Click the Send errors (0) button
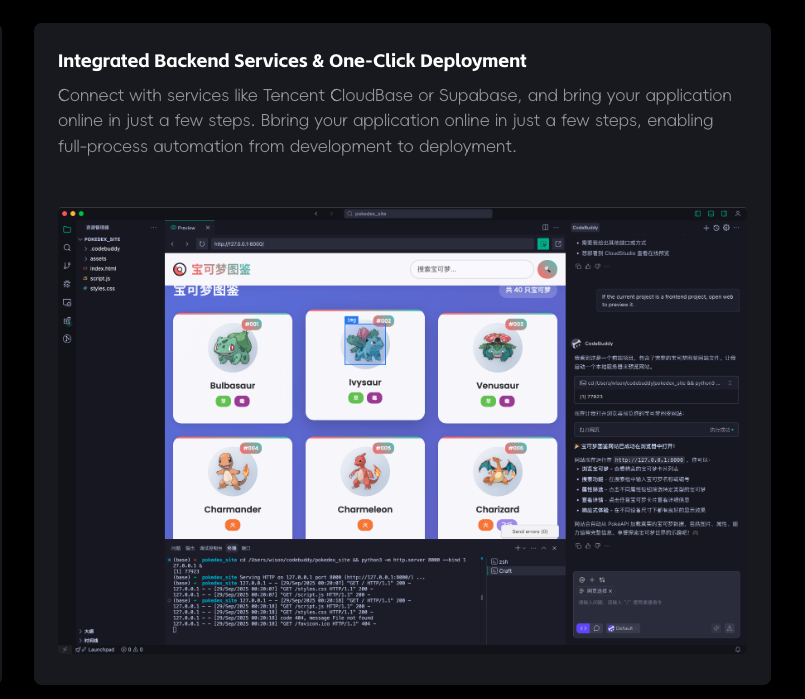Screen dimensions: 805x699 (530, 532)
